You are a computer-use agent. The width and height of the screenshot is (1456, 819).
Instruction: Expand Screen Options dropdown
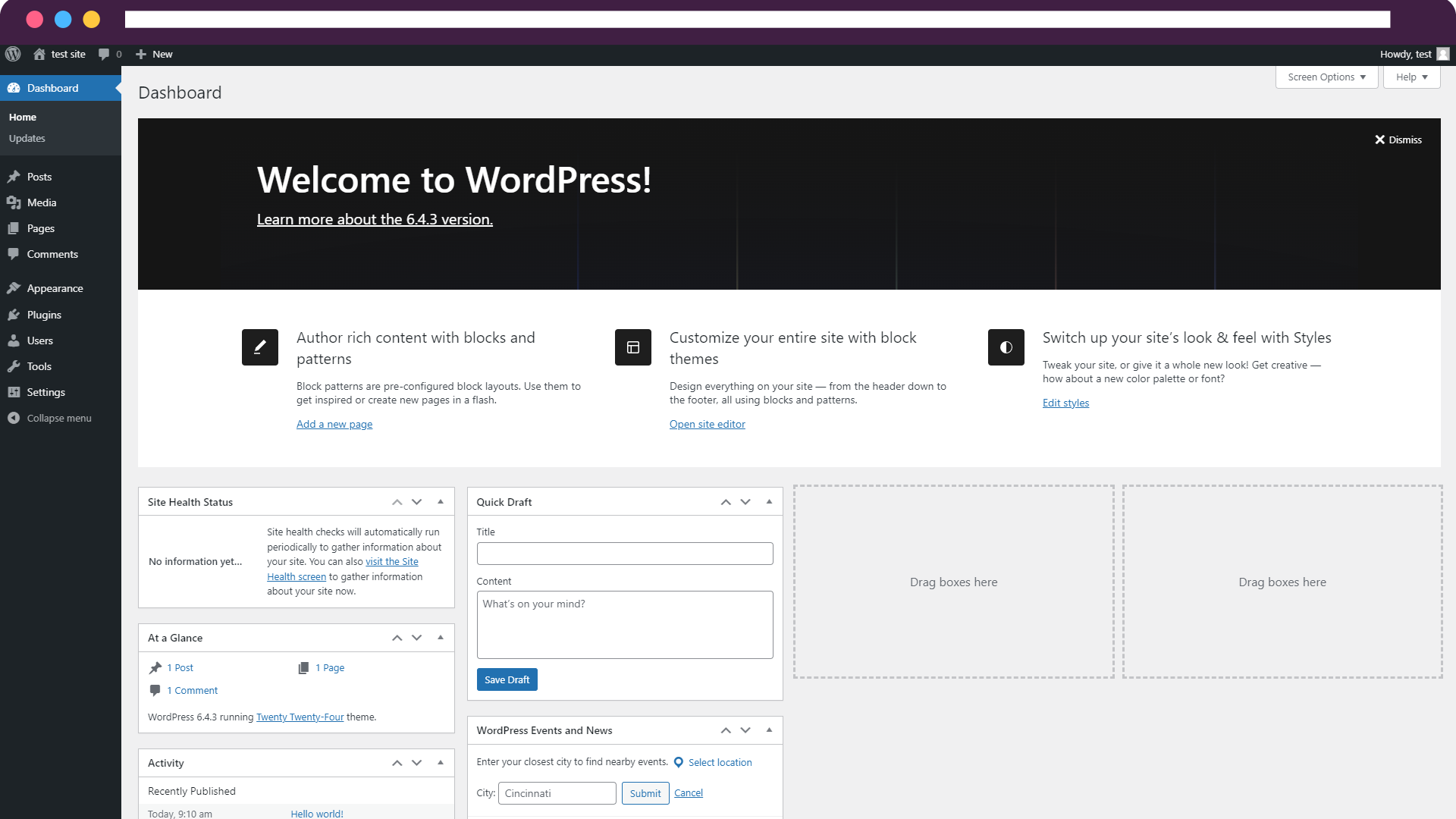(x=1326, y=77)
